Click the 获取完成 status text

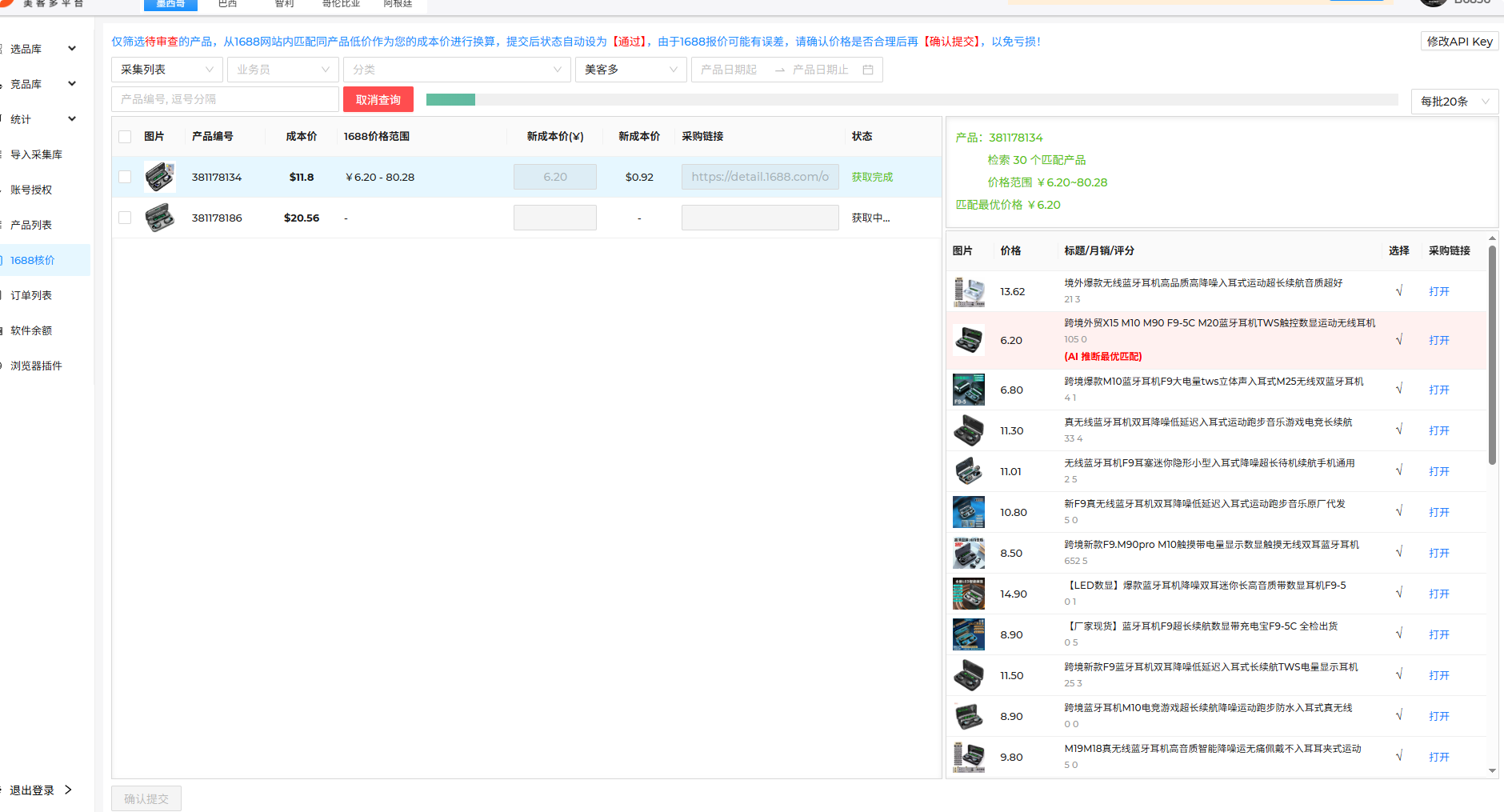click(x=872, y=177)
